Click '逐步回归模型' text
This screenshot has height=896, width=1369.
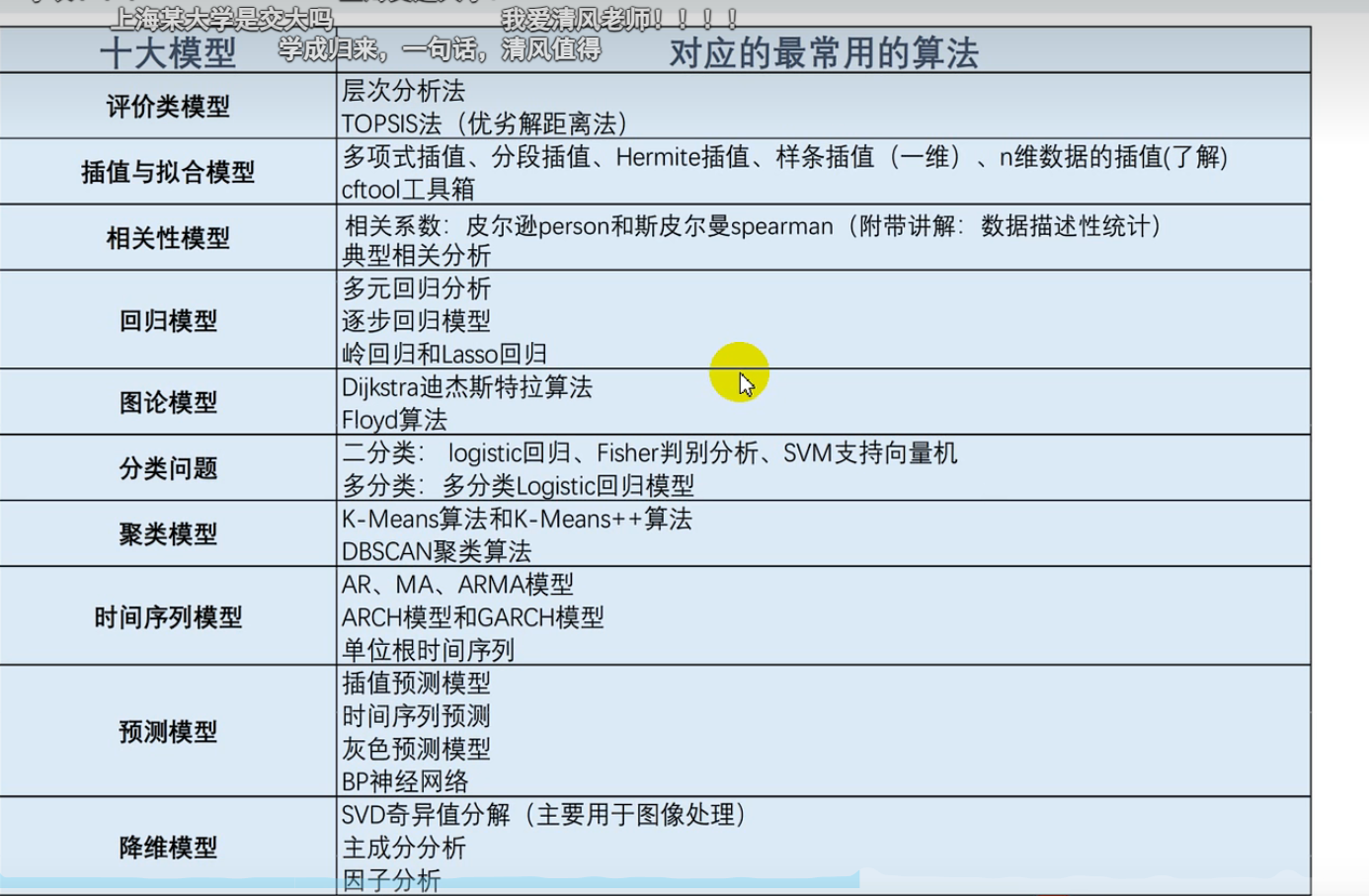(x=416, y=321)
